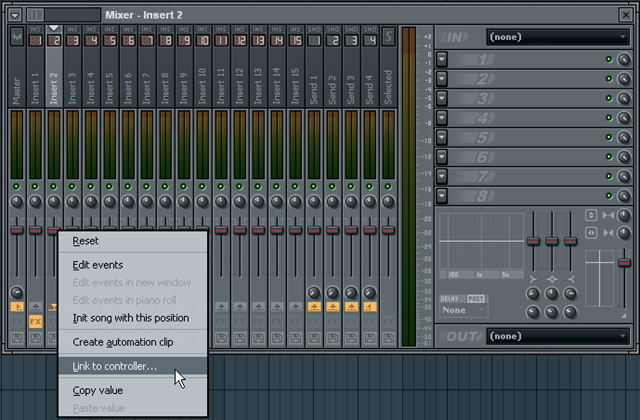Click 'Copy value' in the context menu
640x420 pixels.
[x=98, y=390]
